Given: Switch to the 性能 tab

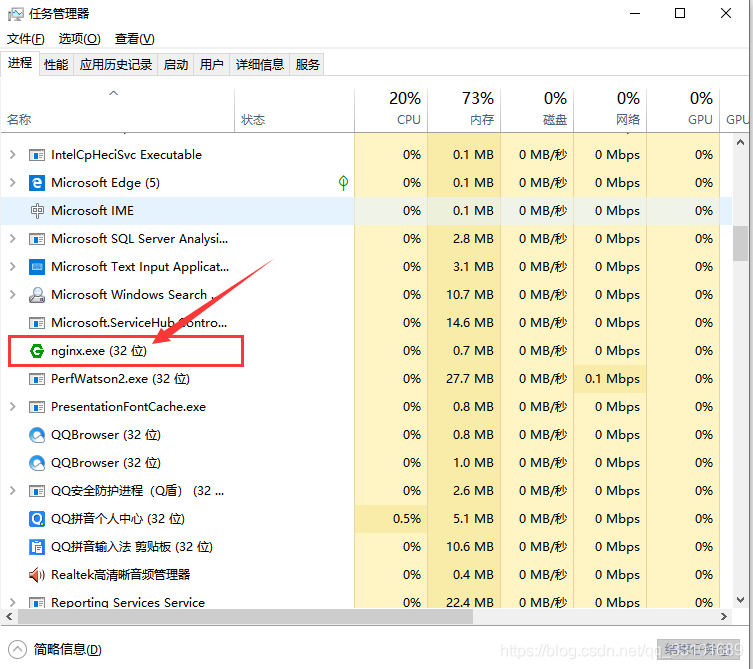Looking at the screenshot, I should coord(56,65).
